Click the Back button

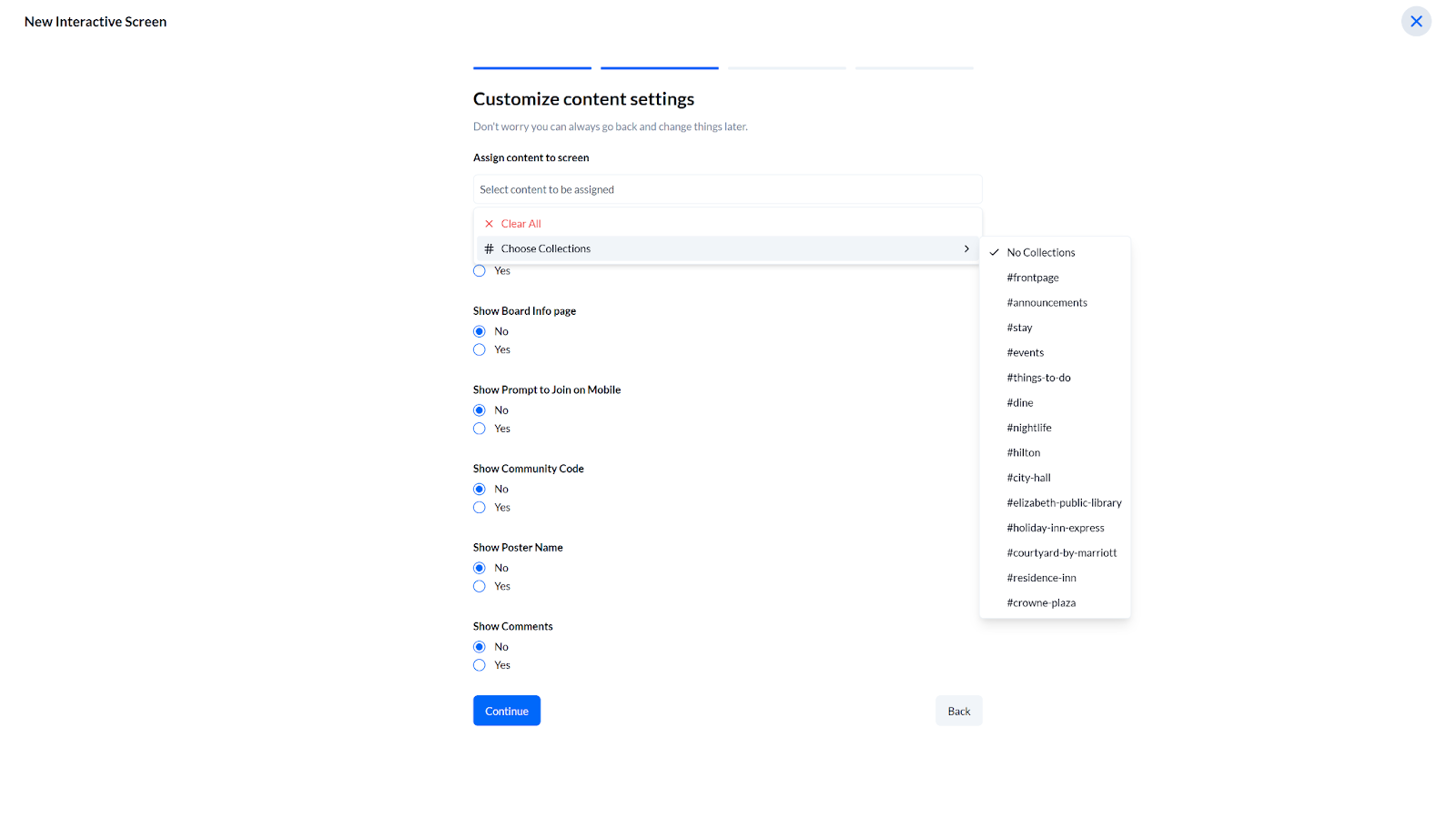click(959, 711)
